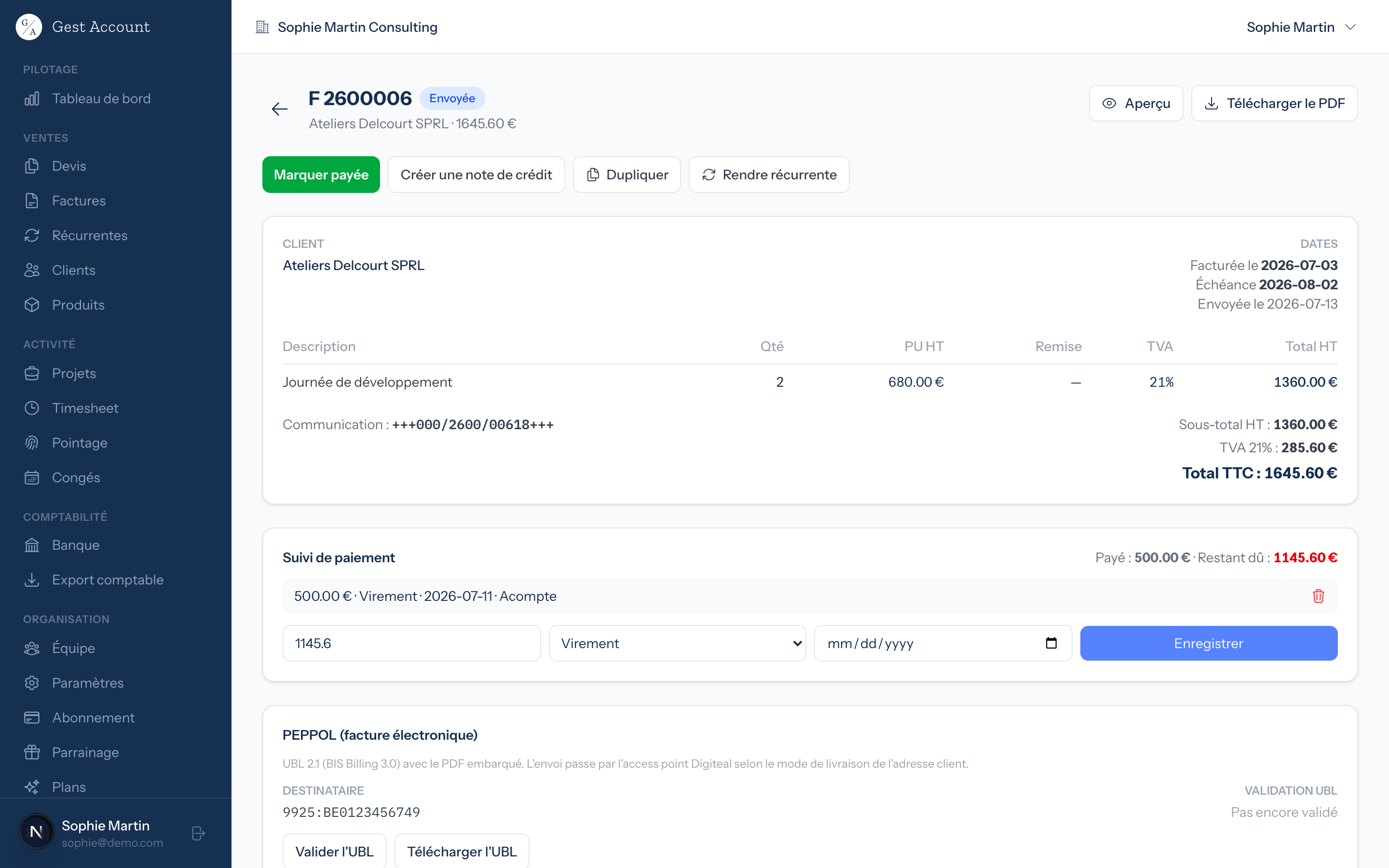
Task: Click the Devis documents icon
Action: click(x=32, y=166)
